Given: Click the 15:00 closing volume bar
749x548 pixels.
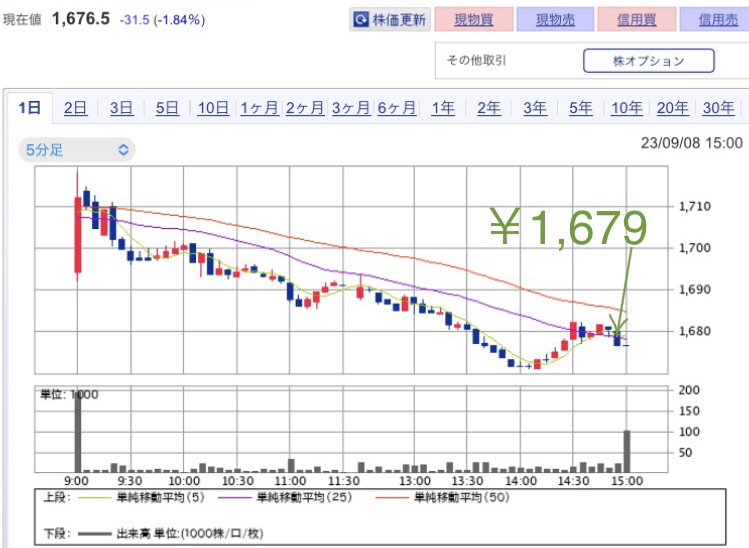Looking at the screenshot, I should pos(627,451).
